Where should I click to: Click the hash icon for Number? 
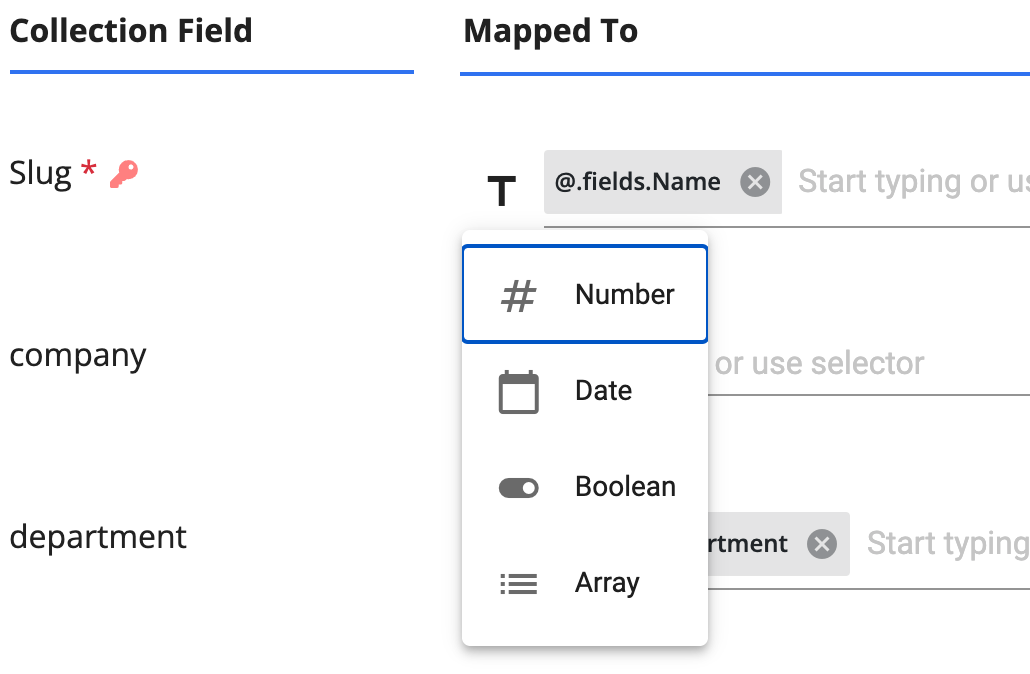[518, 295]
